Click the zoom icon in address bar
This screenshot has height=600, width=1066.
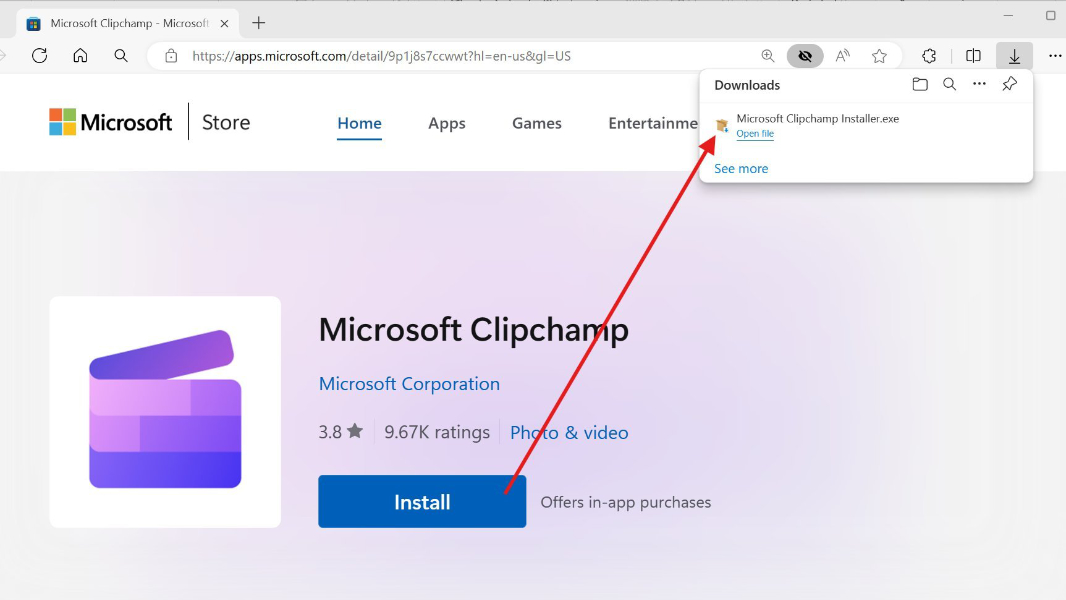click(768, 56)
